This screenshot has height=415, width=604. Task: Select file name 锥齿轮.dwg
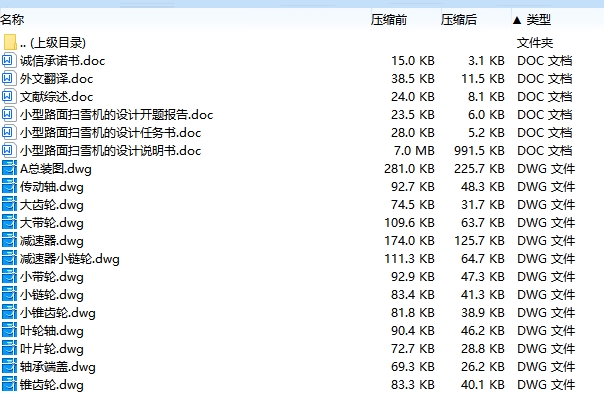[x=52, y=384]
